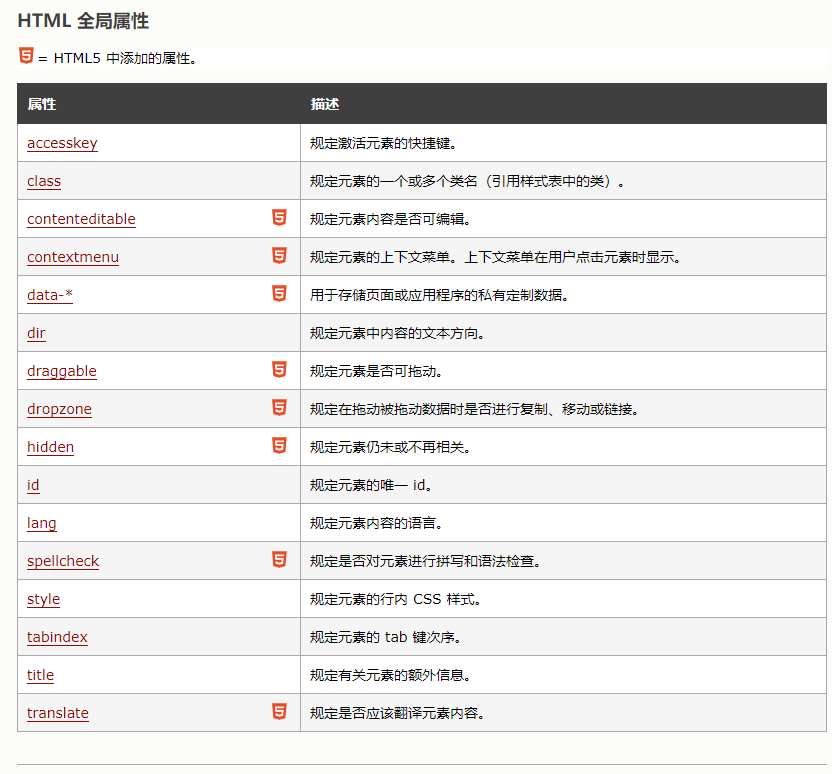Open the draggable attribute link
The image size is (832, 774).
62,371
